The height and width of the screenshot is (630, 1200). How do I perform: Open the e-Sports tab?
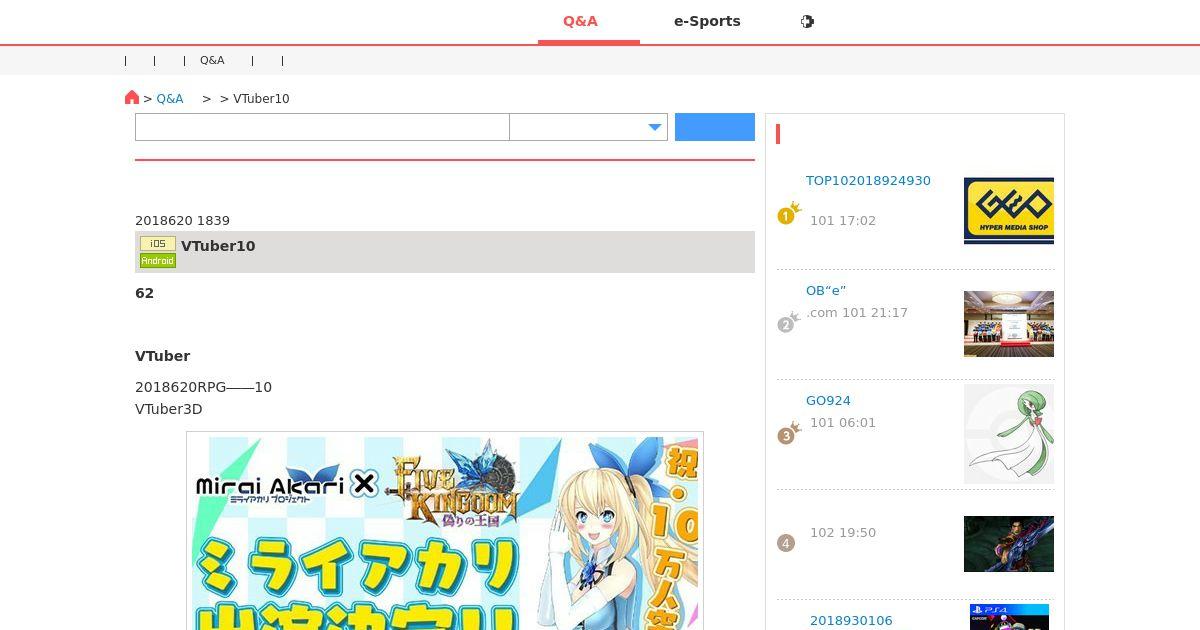(x=707, y=21)
